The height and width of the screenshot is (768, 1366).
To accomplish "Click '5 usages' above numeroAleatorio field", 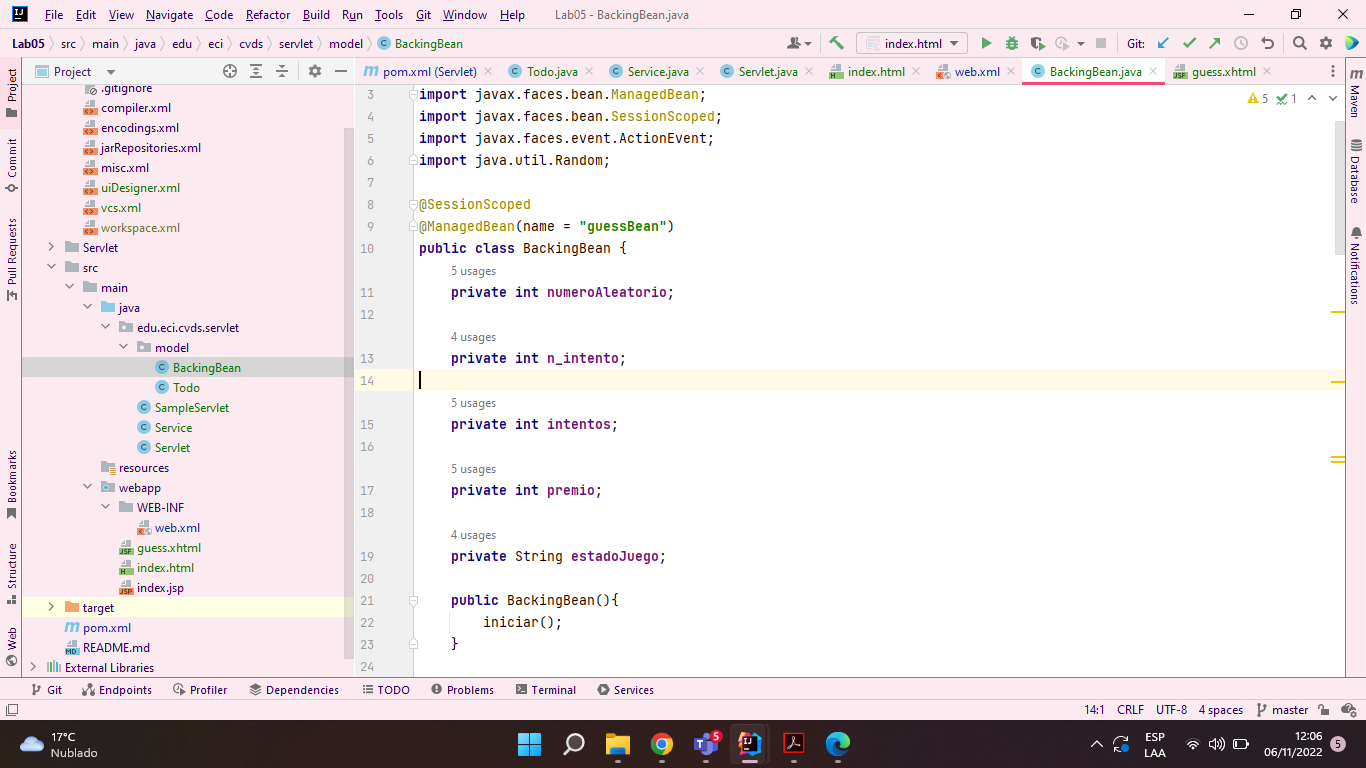I will tap(473, 270).
